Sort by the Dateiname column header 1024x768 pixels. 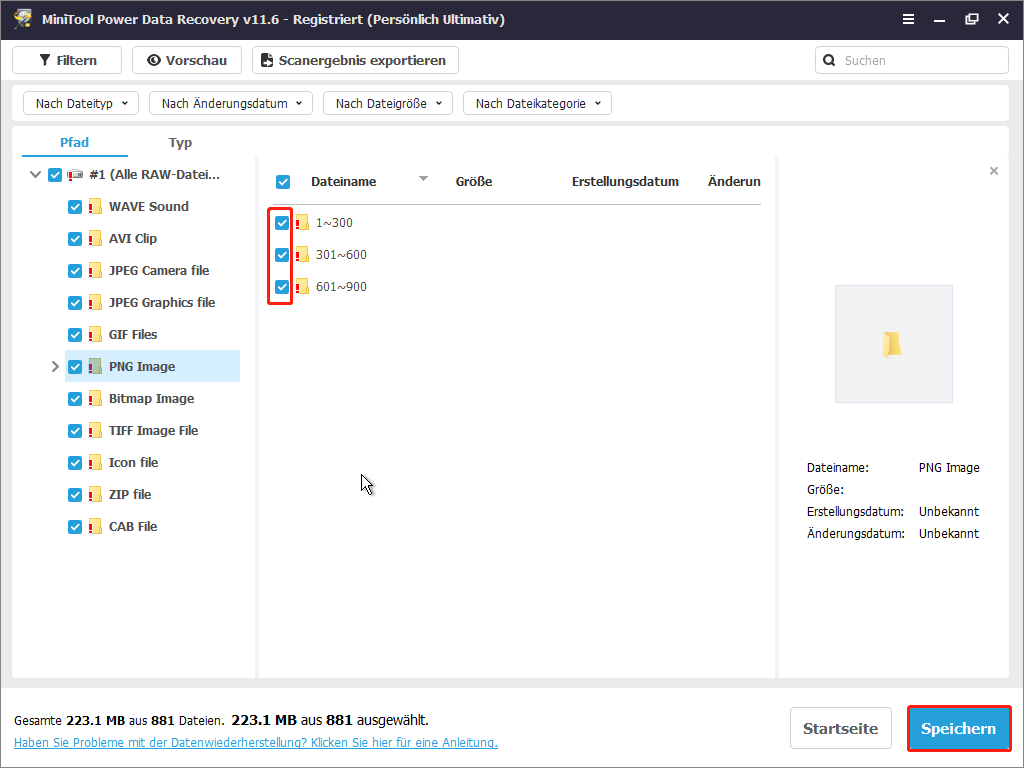[x=344, y=182]
